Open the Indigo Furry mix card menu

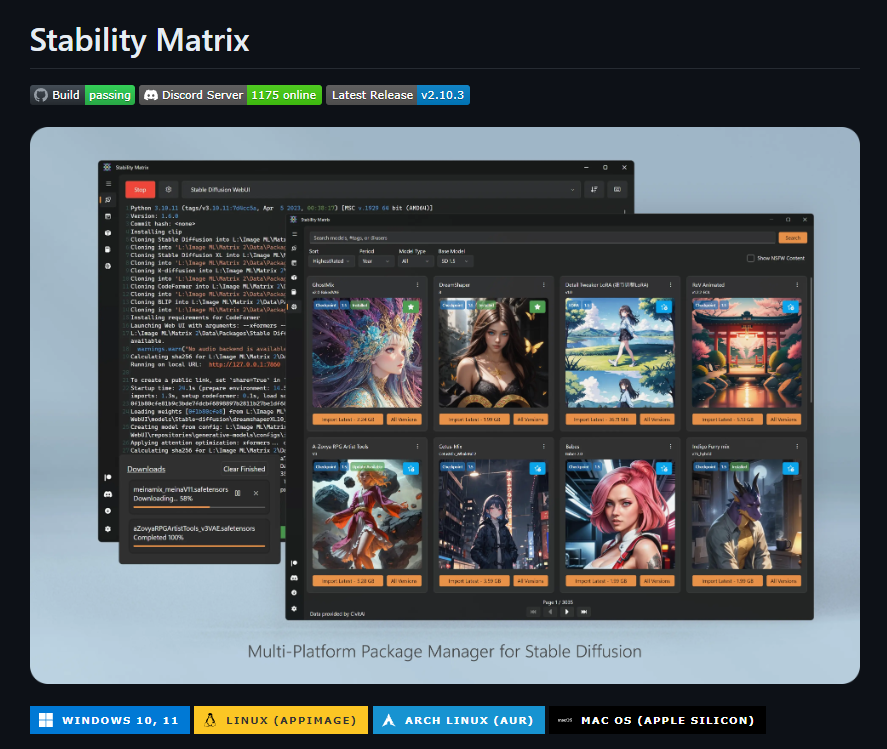pos(797,446)
